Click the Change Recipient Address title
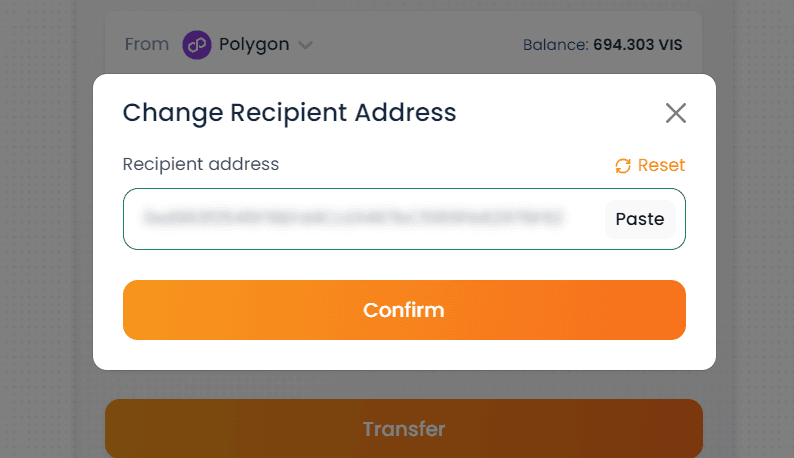This screenshot has height=458, width=794. click(x=289, y=112)
